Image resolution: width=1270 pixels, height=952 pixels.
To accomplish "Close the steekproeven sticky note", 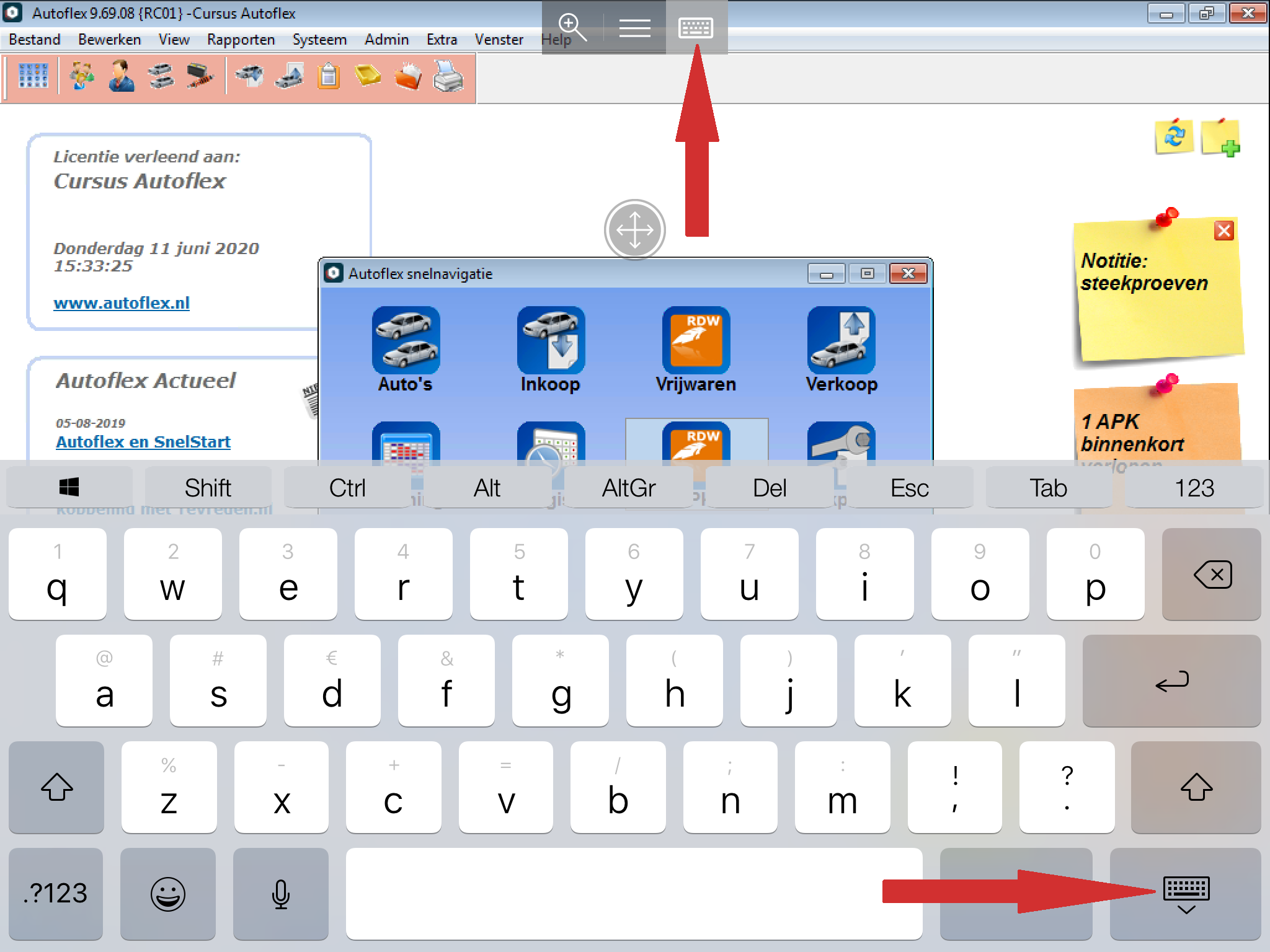I will (x=1223, y=231).
